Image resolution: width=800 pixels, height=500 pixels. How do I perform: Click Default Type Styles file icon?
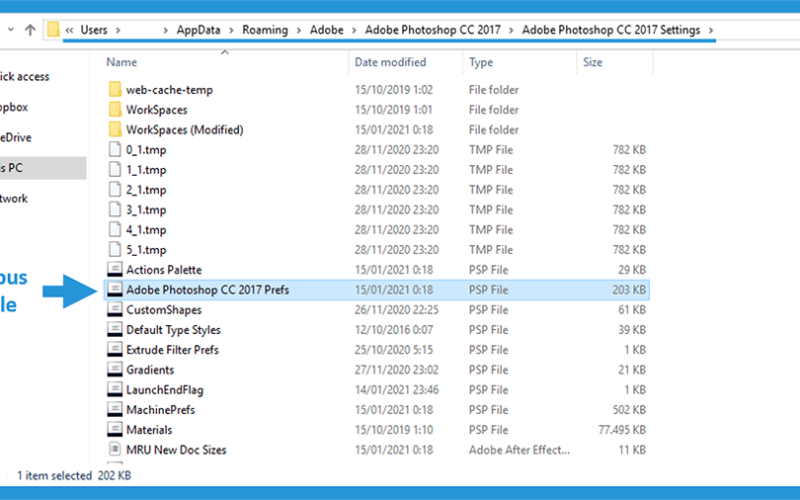click(x=115, y=330)
